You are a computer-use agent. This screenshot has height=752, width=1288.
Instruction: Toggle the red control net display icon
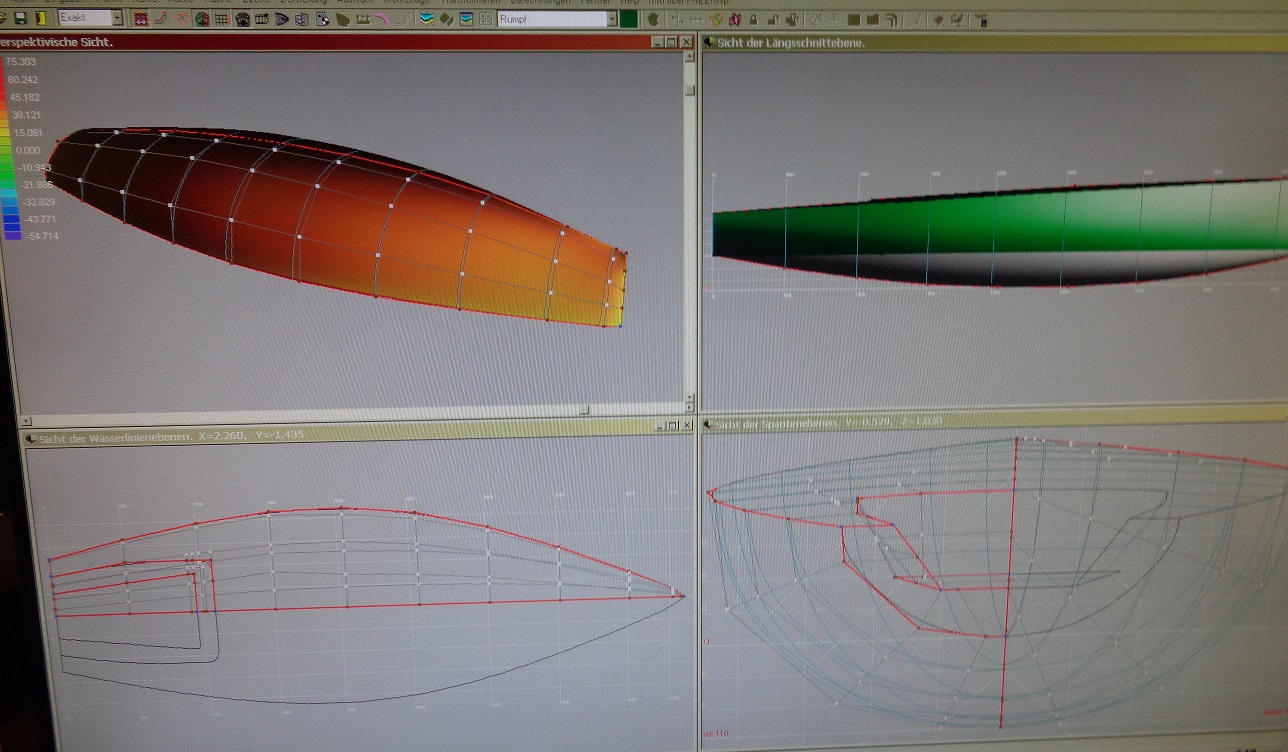[x=140, y=19]
